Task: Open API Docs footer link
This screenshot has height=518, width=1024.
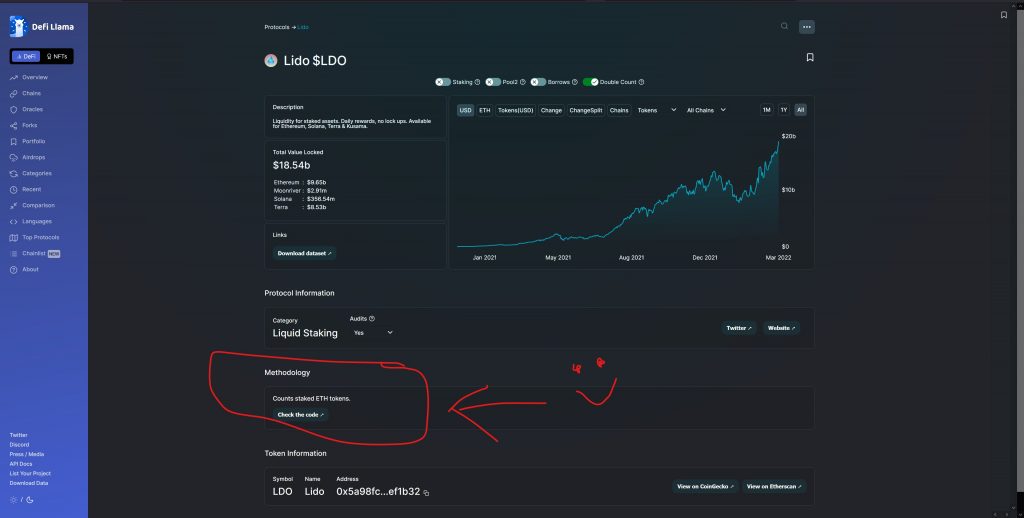Action: [x=21, y=464]
